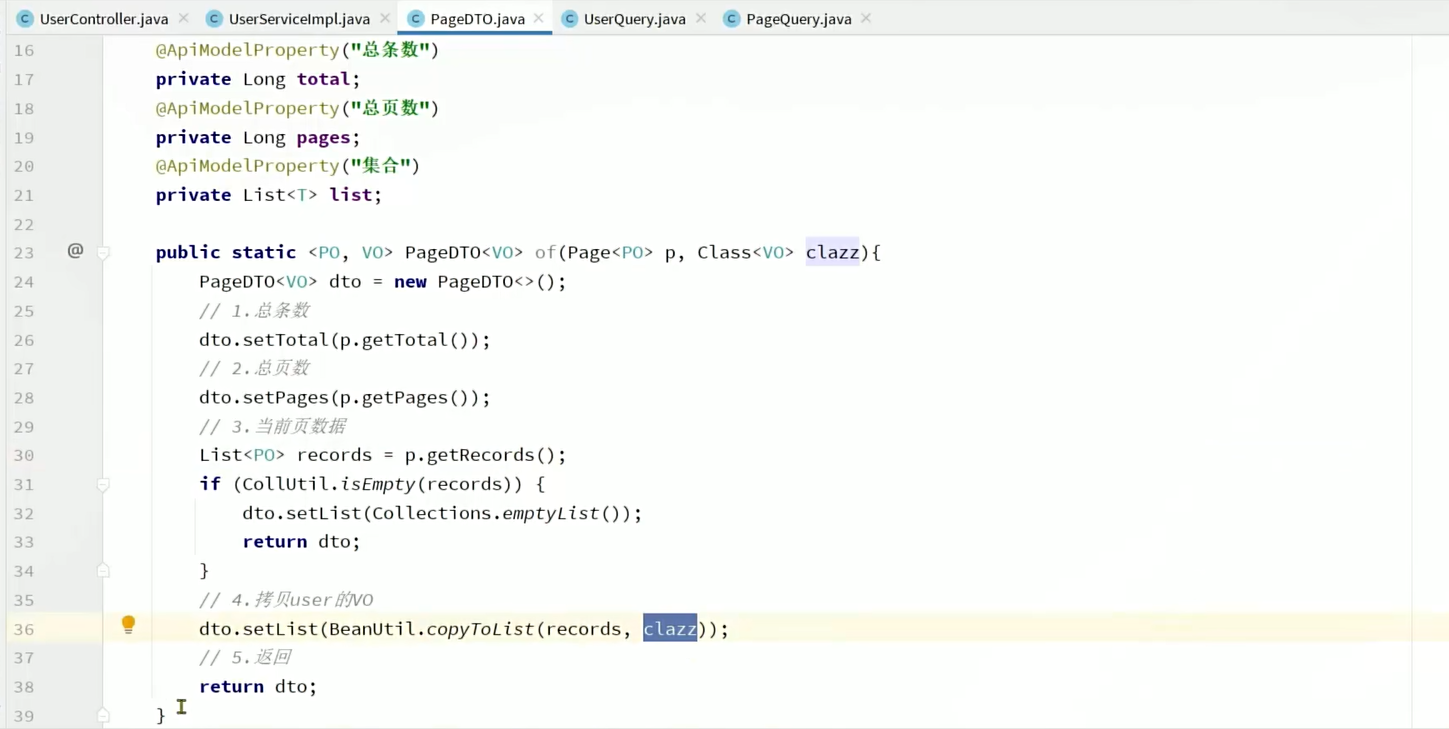Image resolution: width=1449 pixels, height=729 pixels.
Task: Click return dto on line 38
Action: point(258,687)
